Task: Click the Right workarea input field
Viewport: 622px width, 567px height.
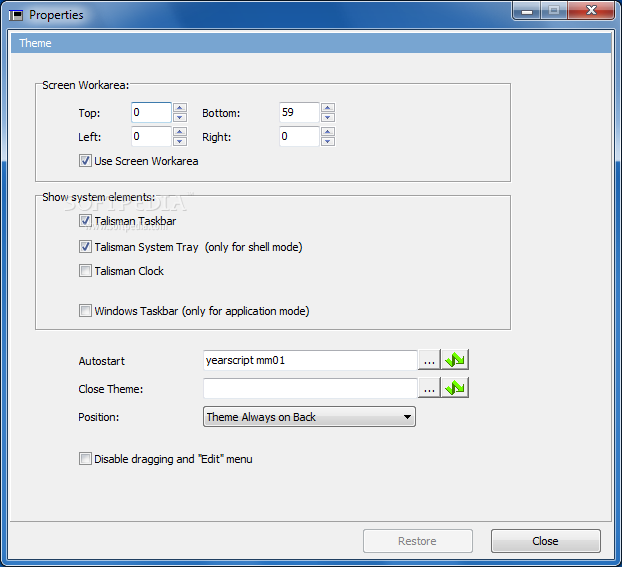Action: (299, 136)
